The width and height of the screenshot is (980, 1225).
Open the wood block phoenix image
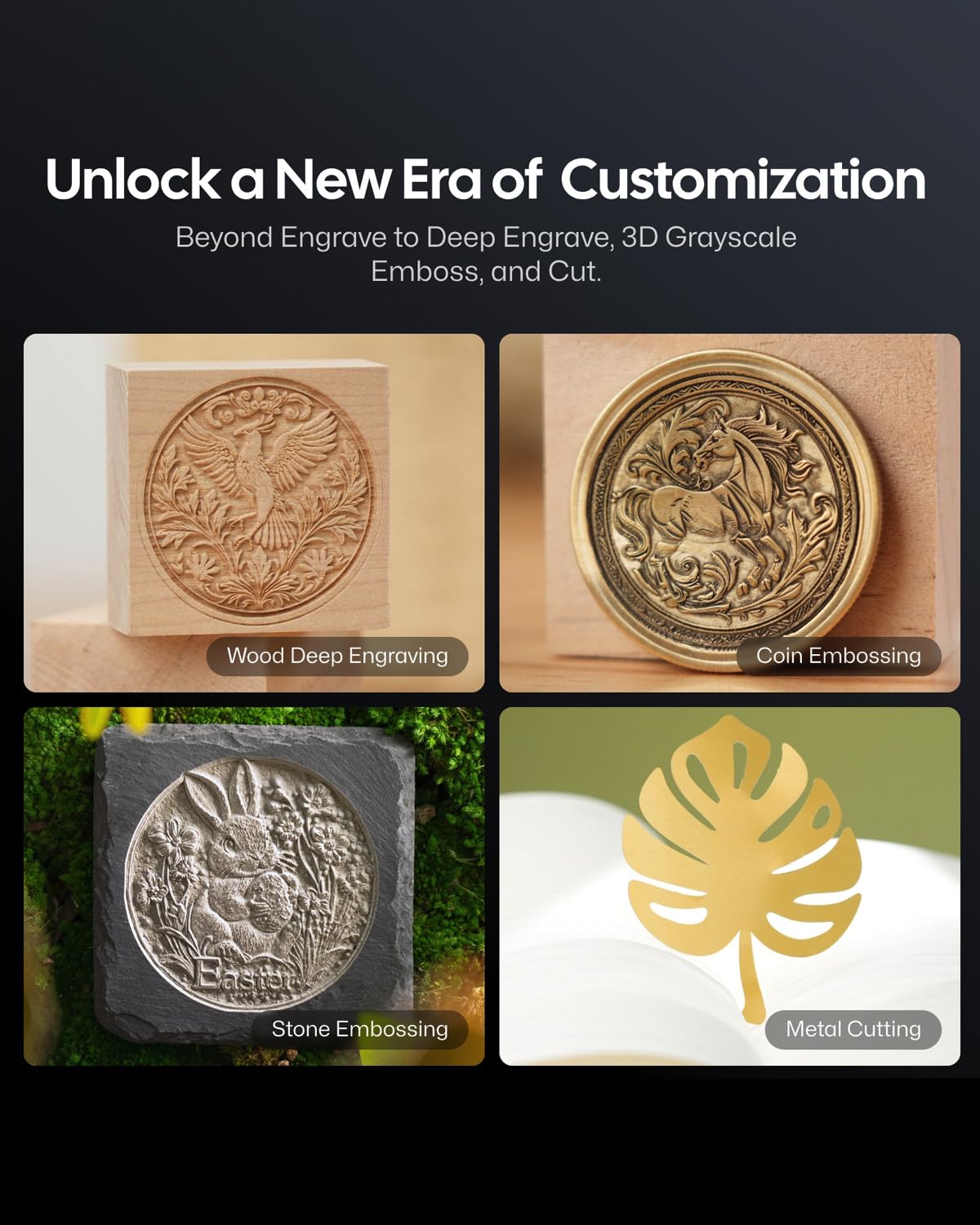coord(254,513)
